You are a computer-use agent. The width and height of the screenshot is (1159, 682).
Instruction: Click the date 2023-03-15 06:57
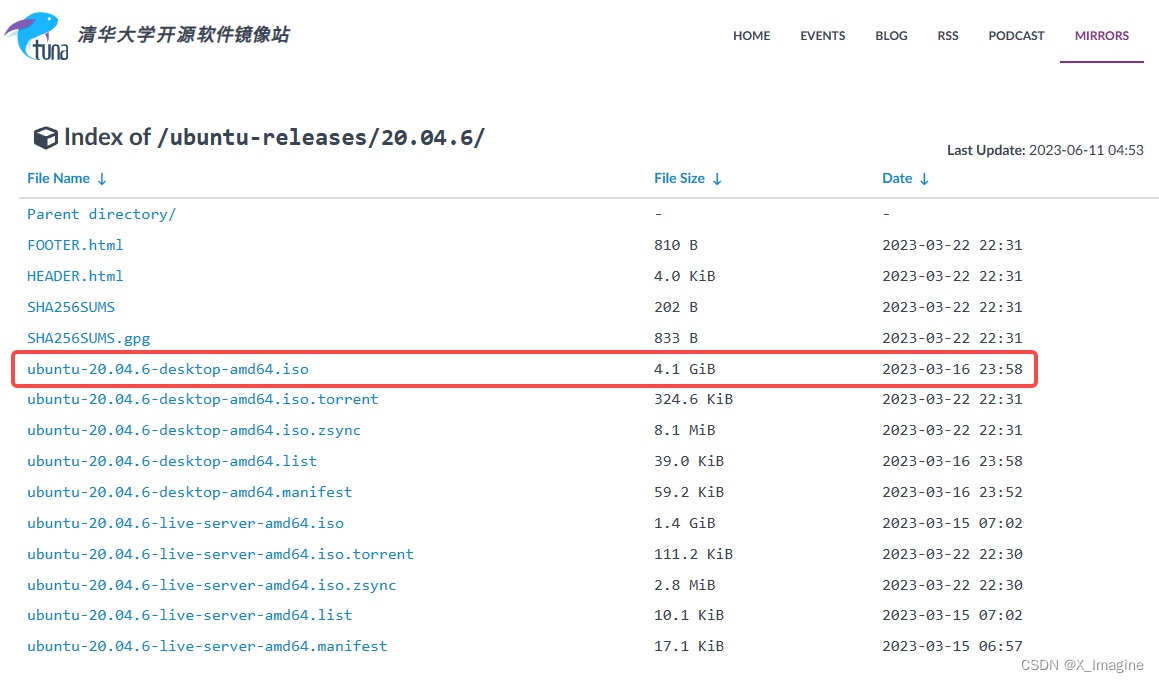(x=952, y=646)
